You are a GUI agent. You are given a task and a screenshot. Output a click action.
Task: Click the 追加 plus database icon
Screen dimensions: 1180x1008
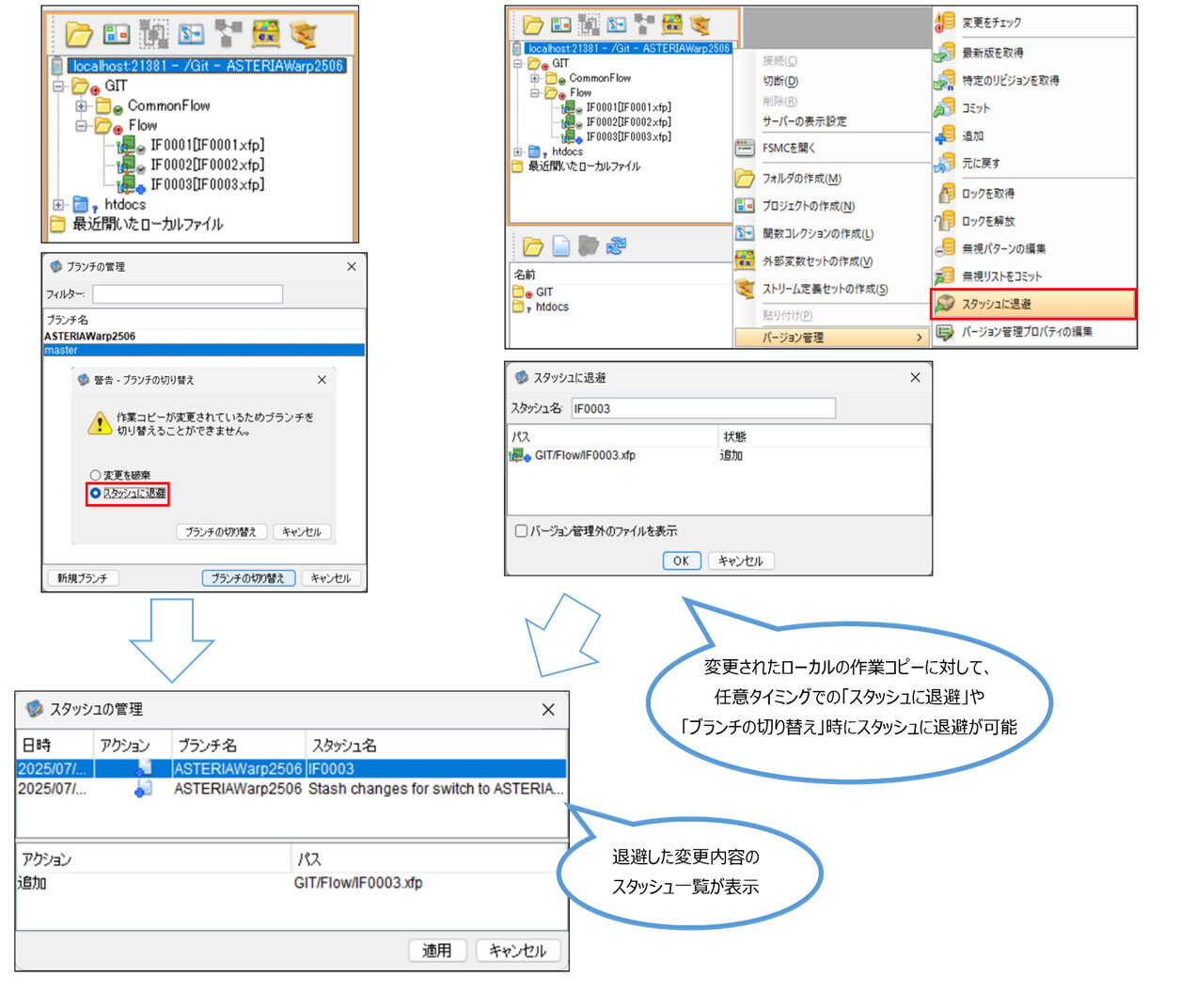pyautogui.click(x=944, y=135)
